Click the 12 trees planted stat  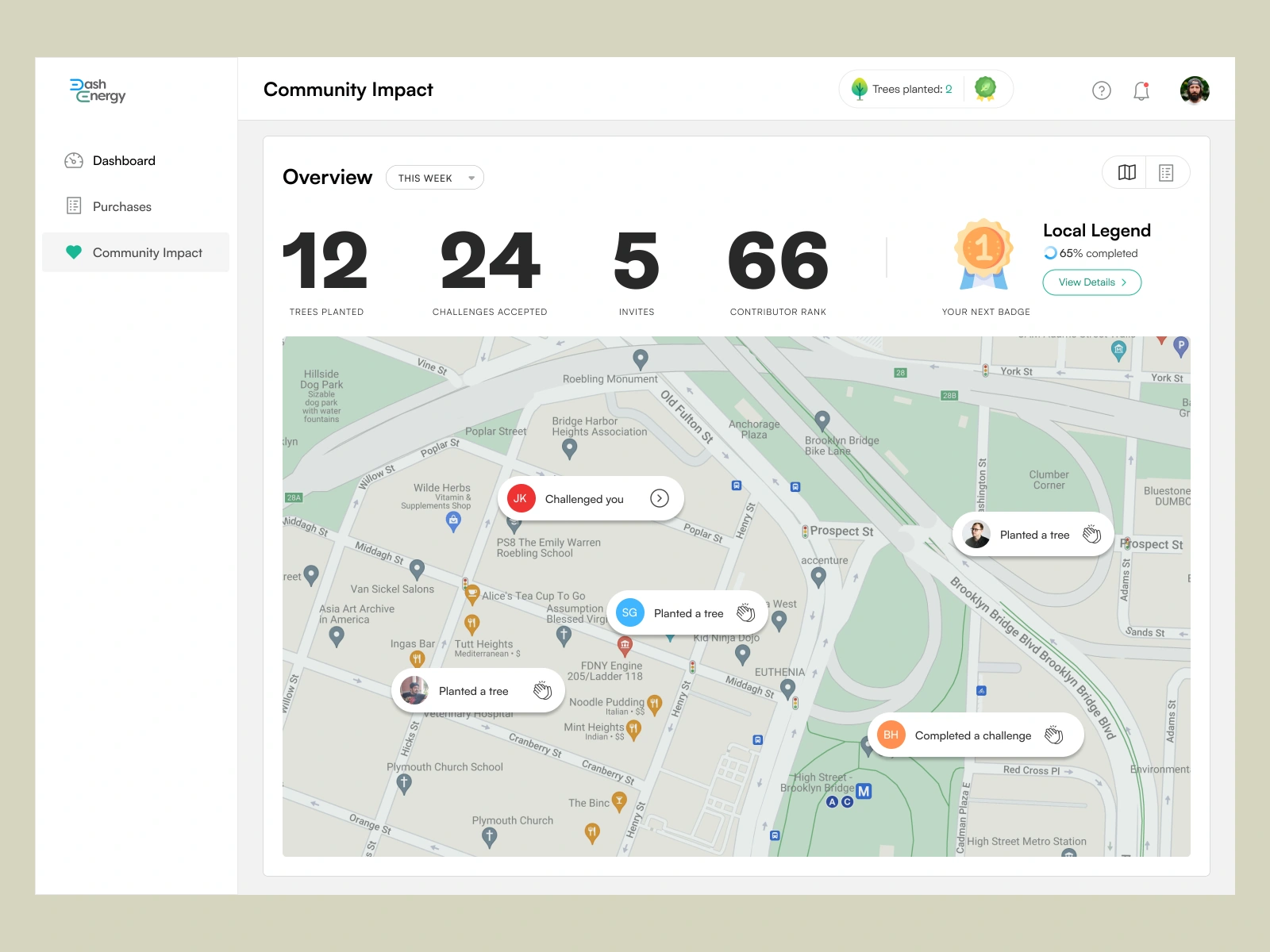point(325,272)
